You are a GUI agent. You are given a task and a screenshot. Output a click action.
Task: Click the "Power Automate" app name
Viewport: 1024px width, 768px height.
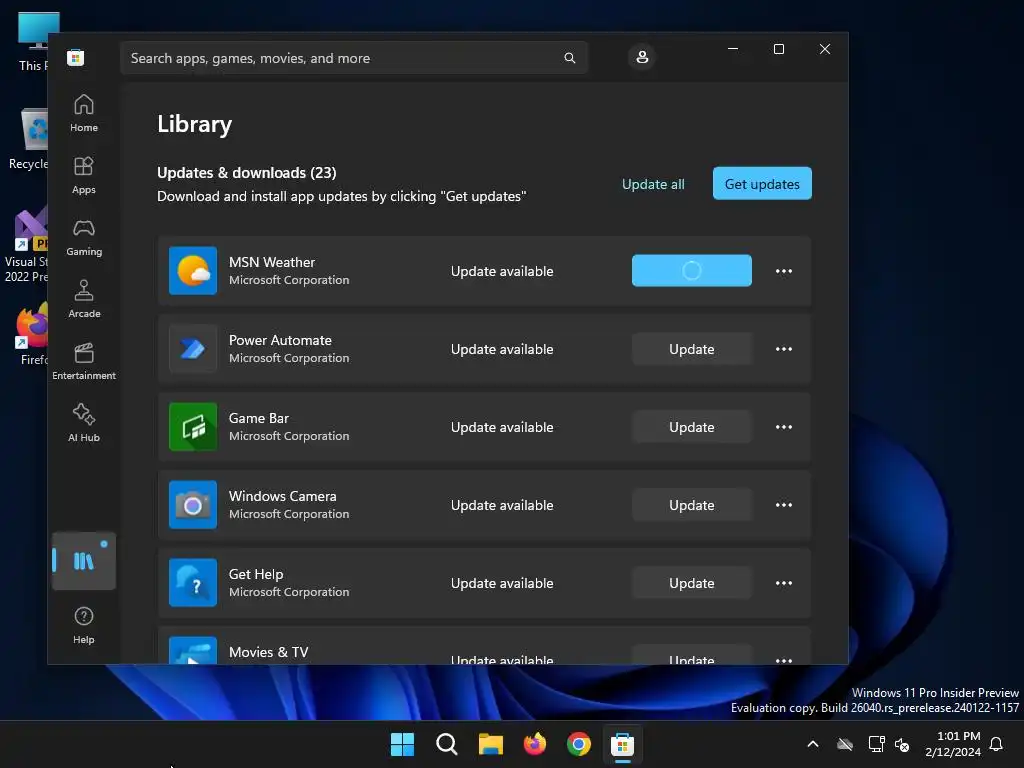point(280,340)
